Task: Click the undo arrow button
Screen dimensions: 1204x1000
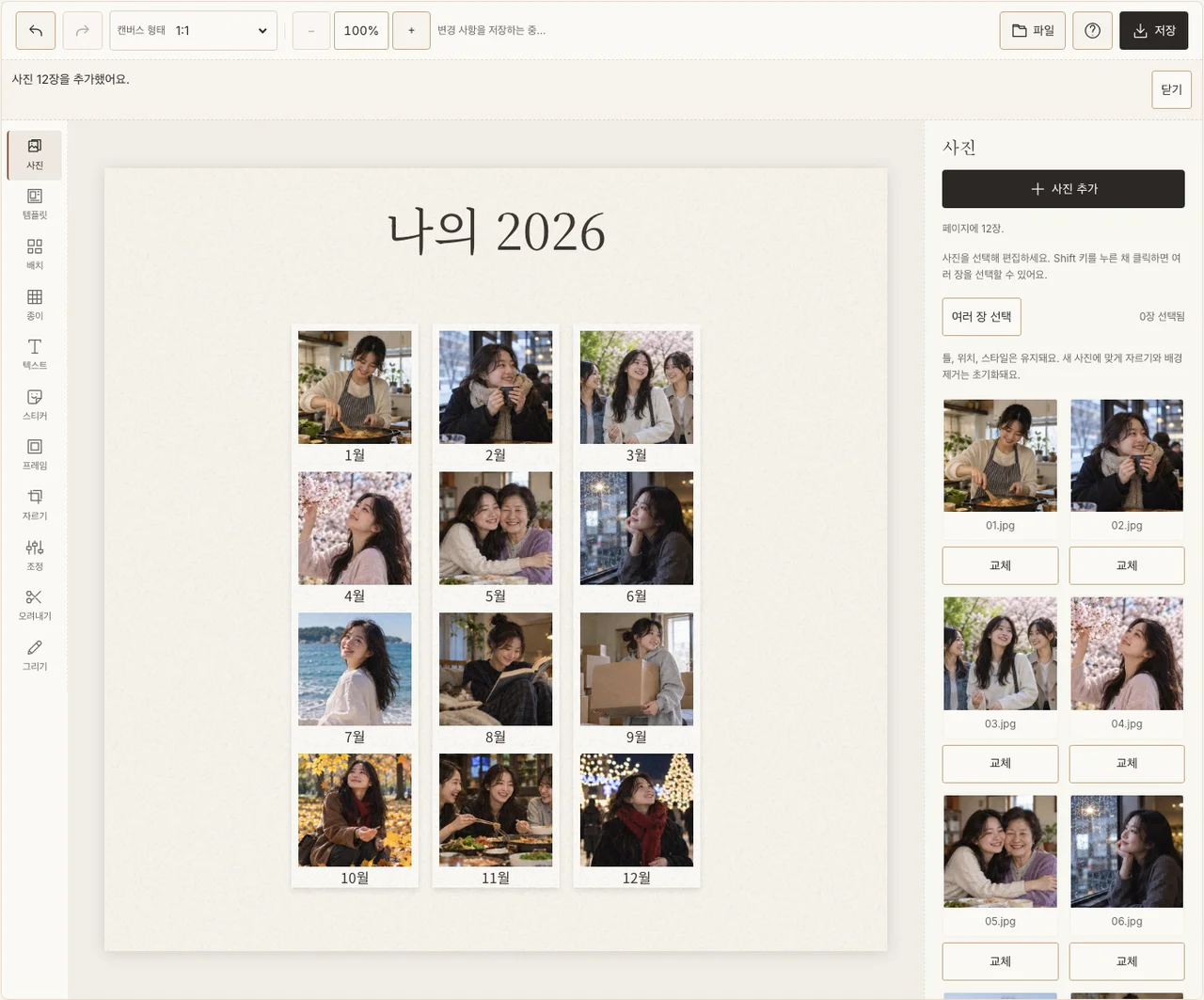Action: pos(36,30)
